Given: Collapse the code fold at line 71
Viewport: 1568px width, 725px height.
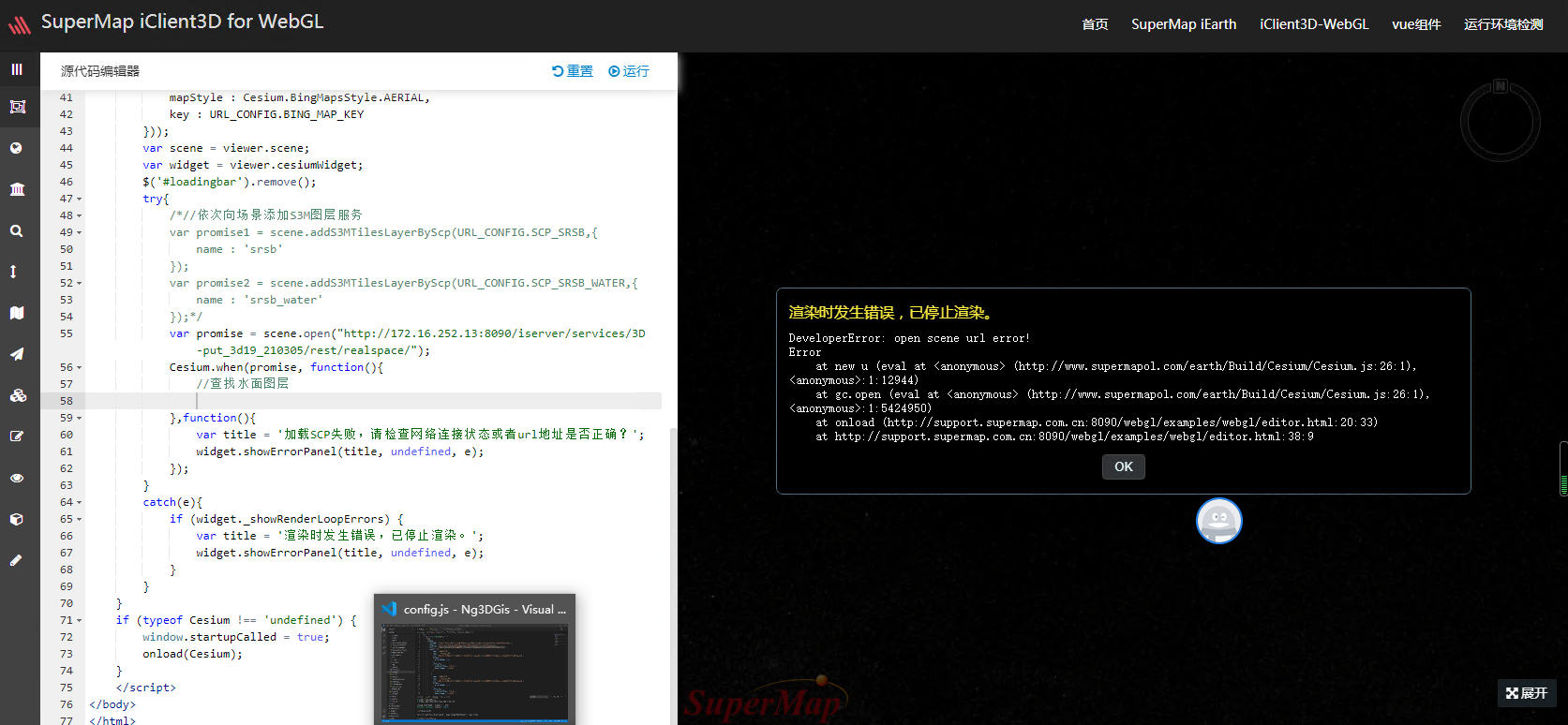Looking at the screenshot, I should [x=80, y=620].
